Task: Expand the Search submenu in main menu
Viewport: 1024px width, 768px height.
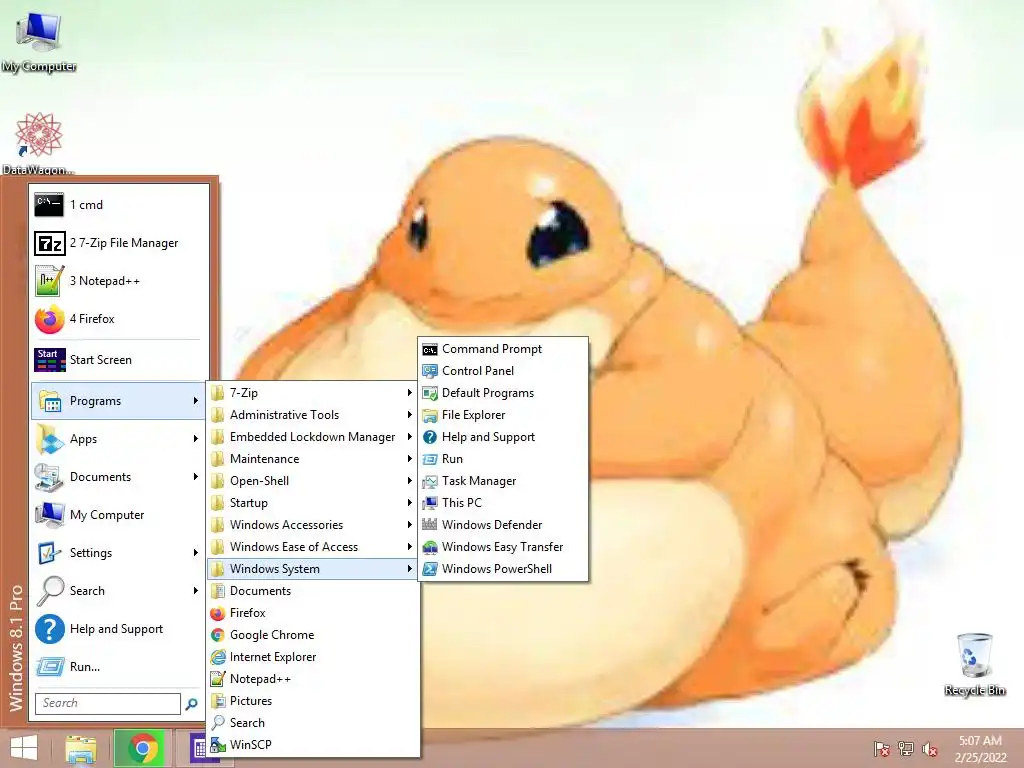Action: pyautogui.click(x=118, y=591)
